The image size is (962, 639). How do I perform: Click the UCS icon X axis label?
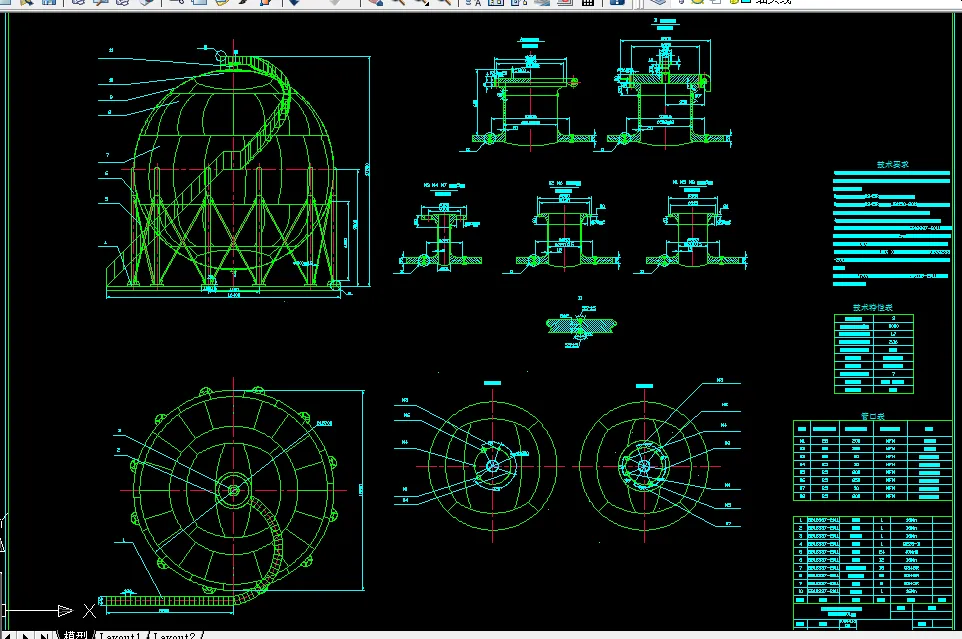tap(90, 610)
